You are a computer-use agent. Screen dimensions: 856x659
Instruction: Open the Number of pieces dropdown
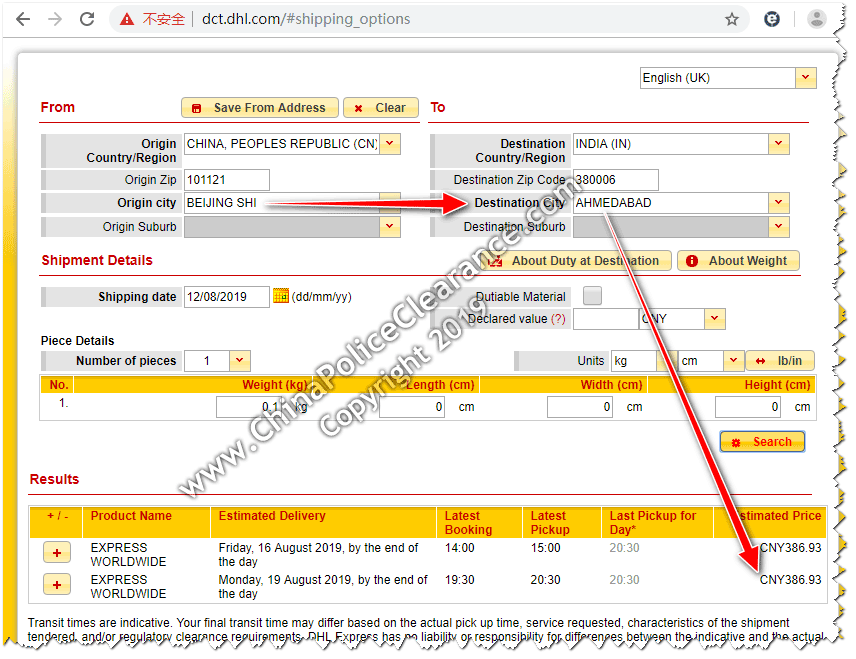point(240,361)
